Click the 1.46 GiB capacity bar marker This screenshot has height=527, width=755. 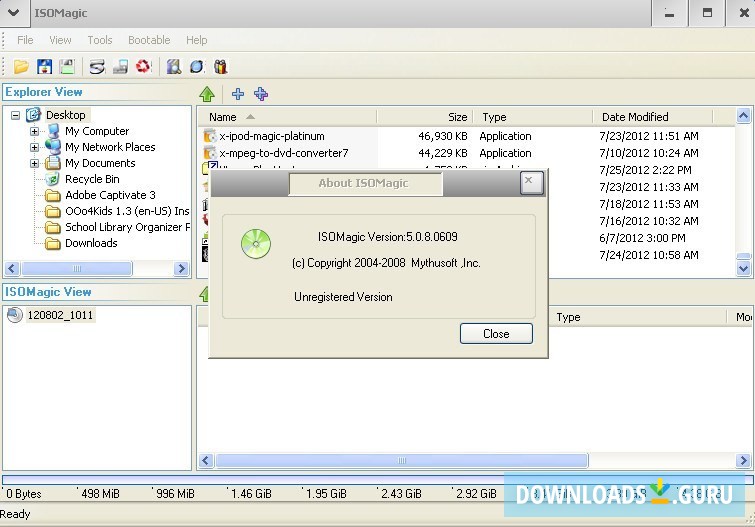pyautogui.click(x=251, y=494)
